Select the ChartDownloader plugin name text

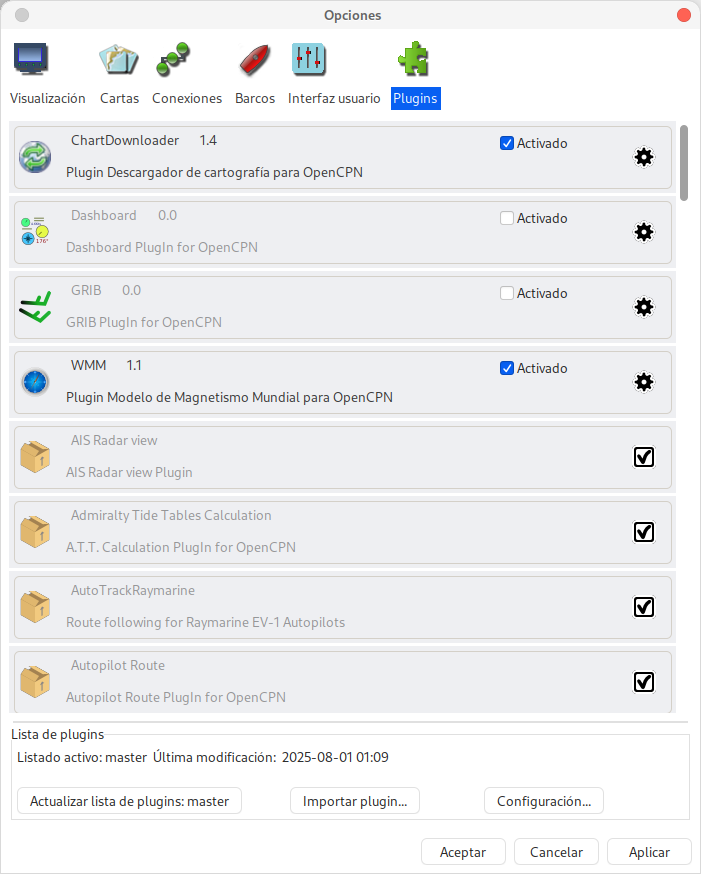tap(125, 140)
